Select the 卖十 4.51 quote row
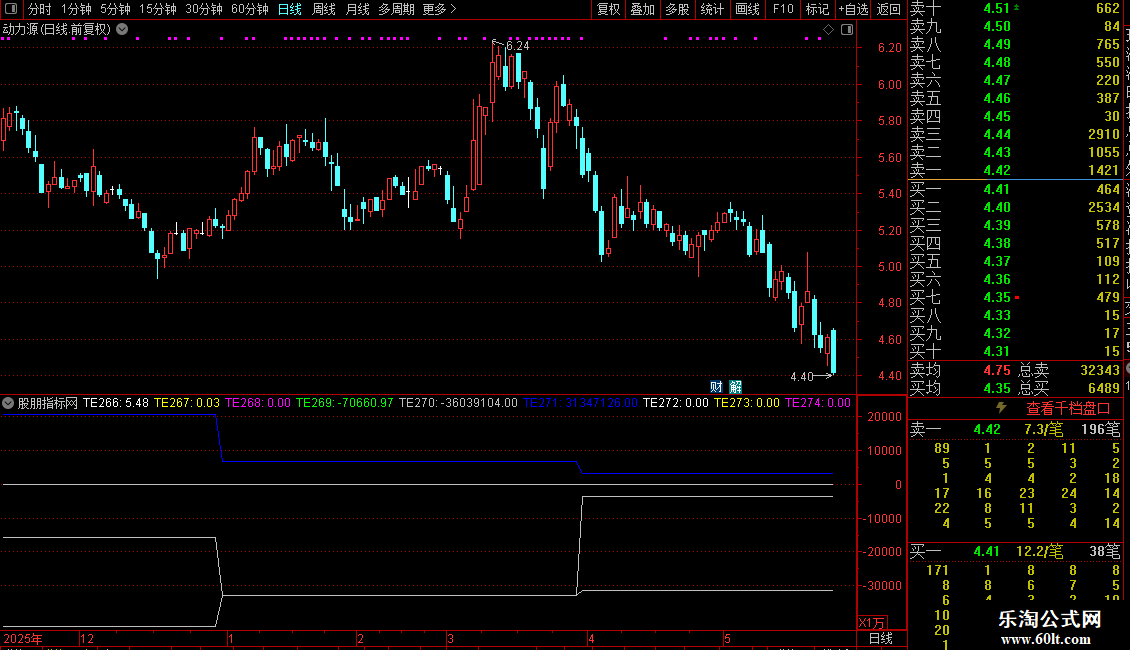The width and height of the screenshot is (1130, 650). (x=1015, y=9)
